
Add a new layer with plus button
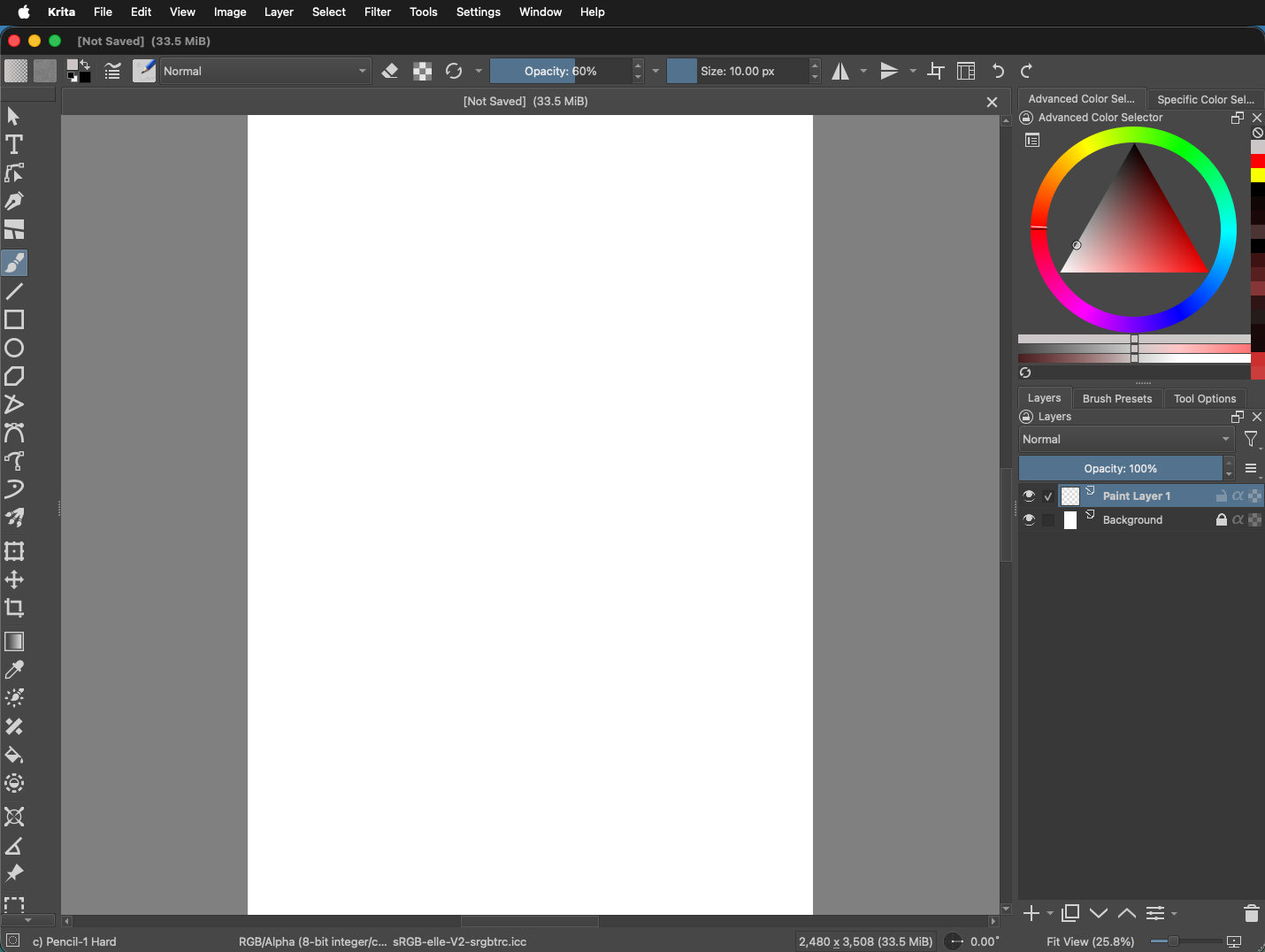1031,913
